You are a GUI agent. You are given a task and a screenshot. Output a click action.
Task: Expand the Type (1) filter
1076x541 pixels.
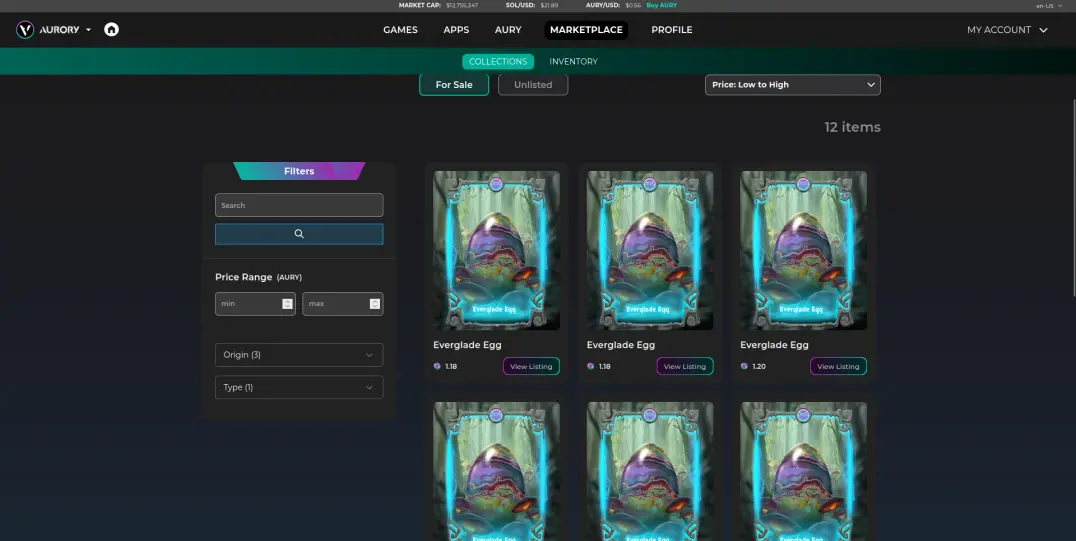[299, 387]
